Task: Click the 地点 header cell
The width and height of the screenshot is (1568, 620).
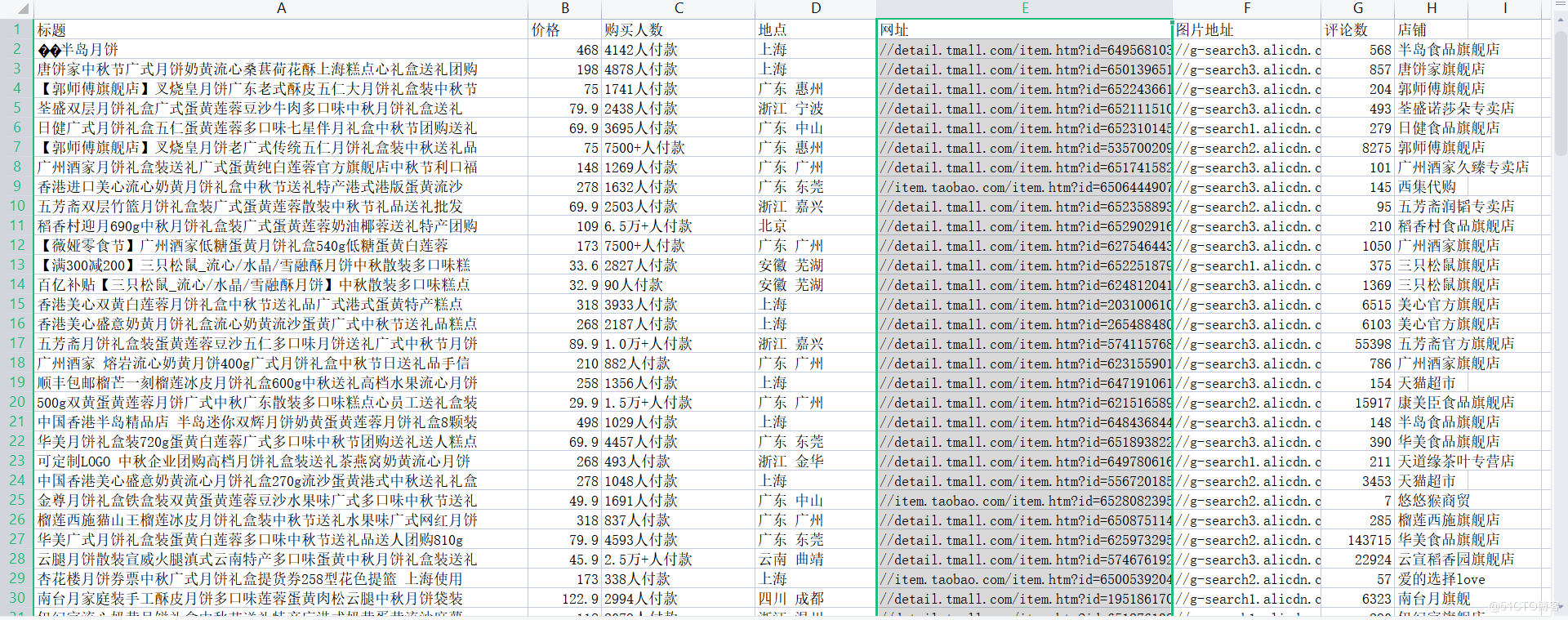Action: point(816,29)
